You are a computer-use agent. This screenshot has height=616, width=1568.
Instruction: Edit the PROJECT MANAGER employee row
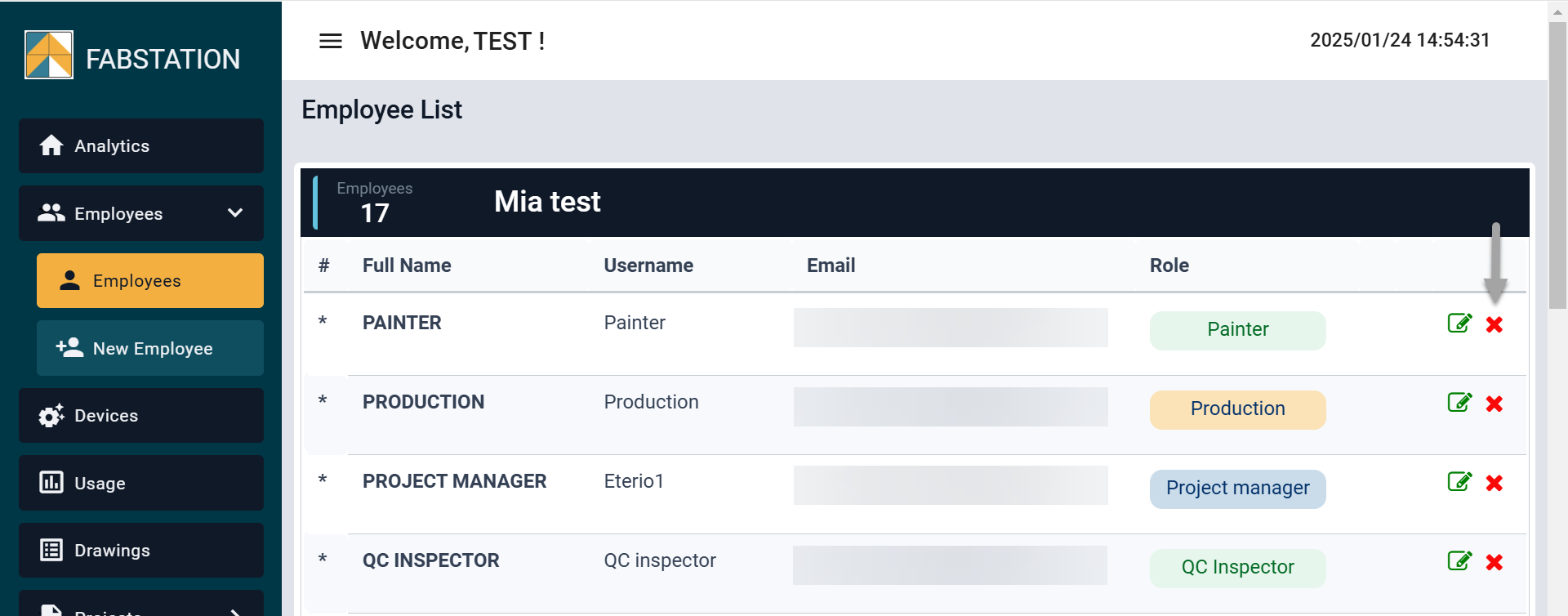point(1459,482)
